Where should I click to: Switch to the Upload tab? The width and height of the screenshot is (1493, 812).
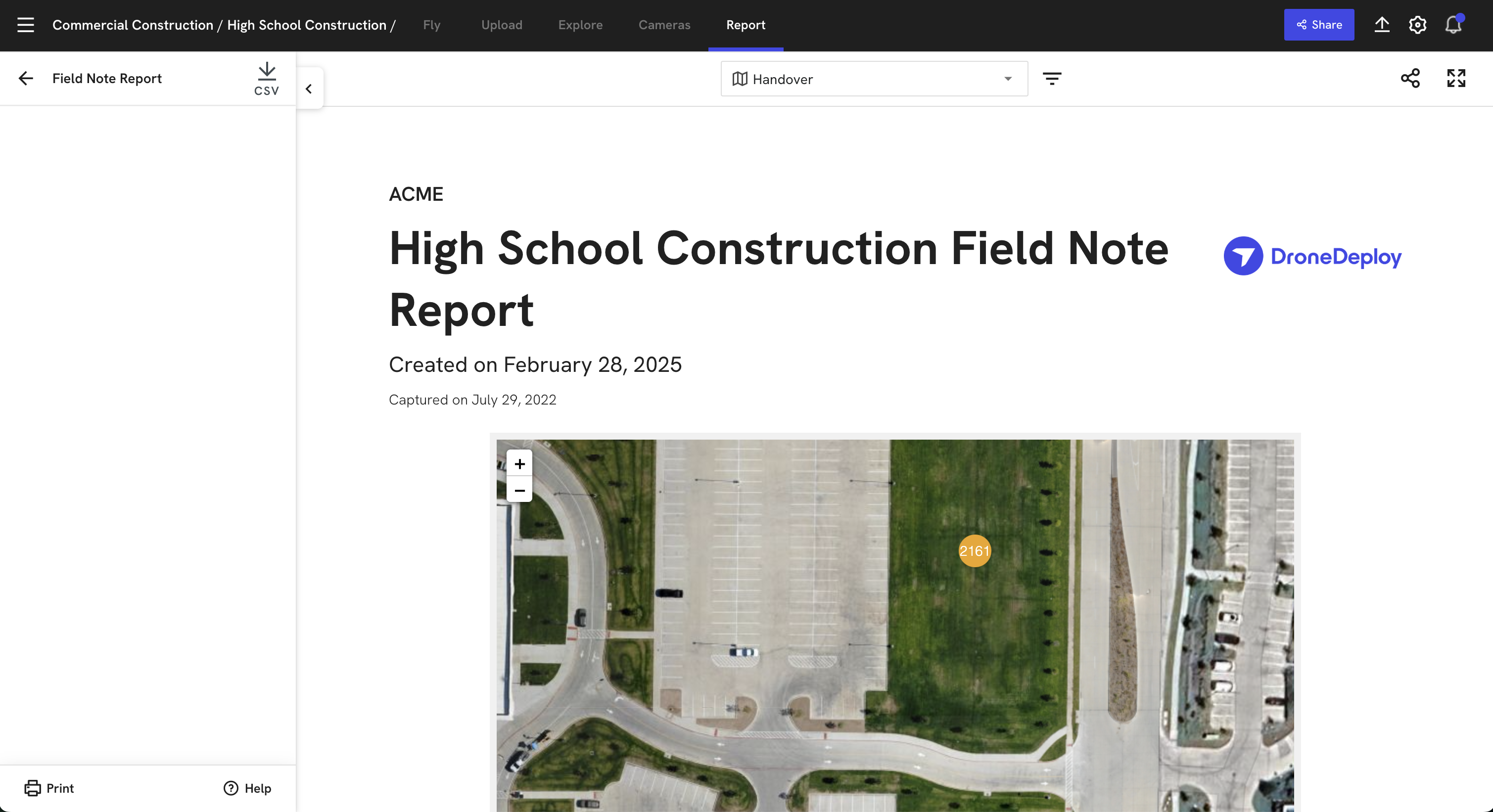(x=502, y=25)
